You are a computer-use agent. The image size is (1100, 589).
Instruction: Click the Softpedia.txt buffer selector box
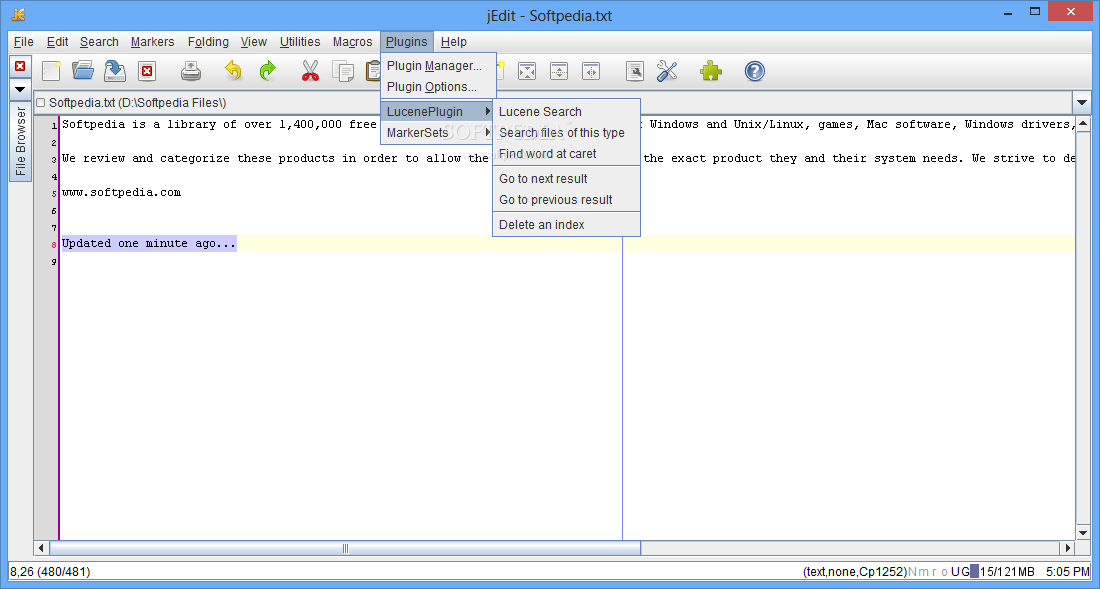(553, 103)
